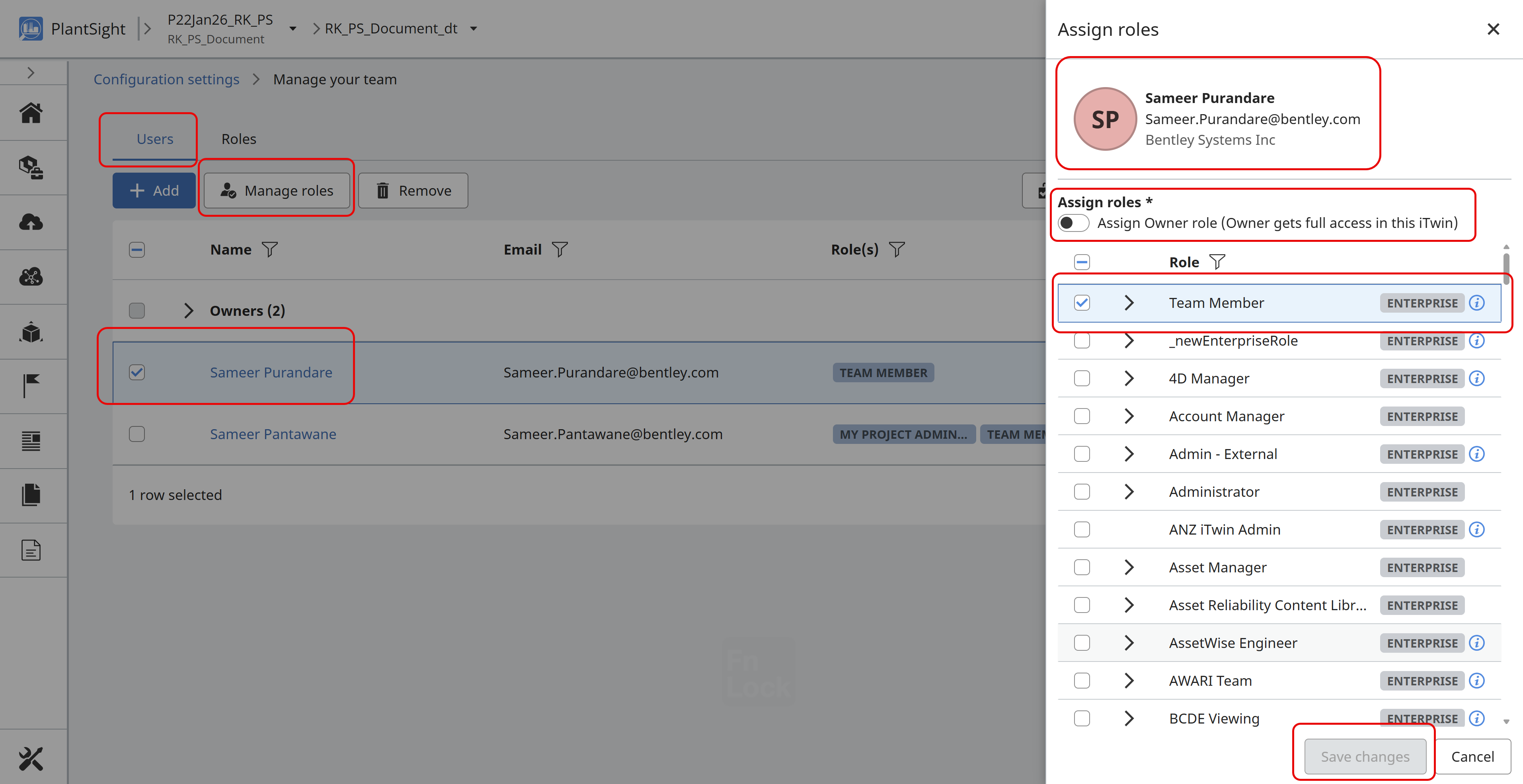Show info for Team Member role

point(1477,303)
